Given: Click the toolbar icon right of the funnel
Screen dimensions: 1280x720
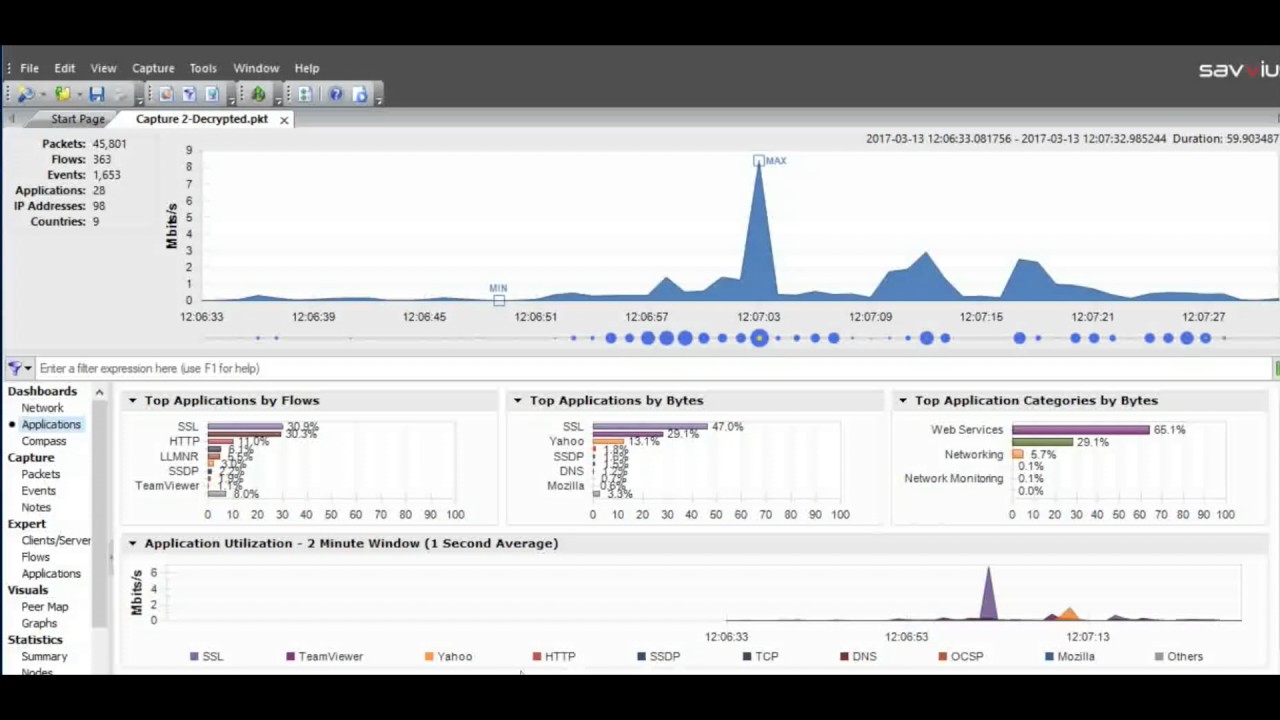Looking at the screenshot, I should (x=212, y=94).
